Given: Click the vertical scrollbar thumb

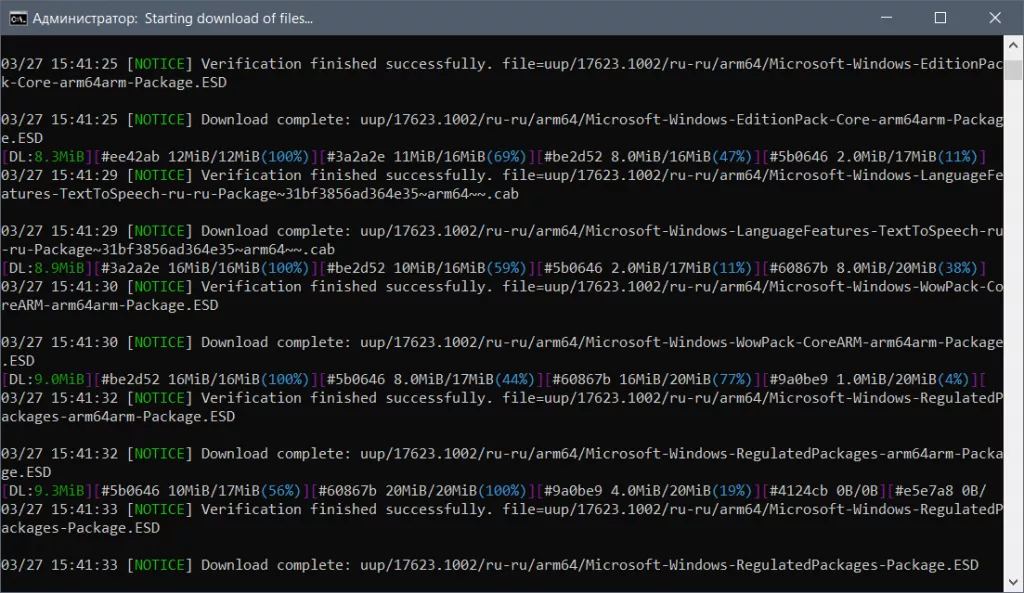Looking at the screenshot, I should pos(1013,69).
